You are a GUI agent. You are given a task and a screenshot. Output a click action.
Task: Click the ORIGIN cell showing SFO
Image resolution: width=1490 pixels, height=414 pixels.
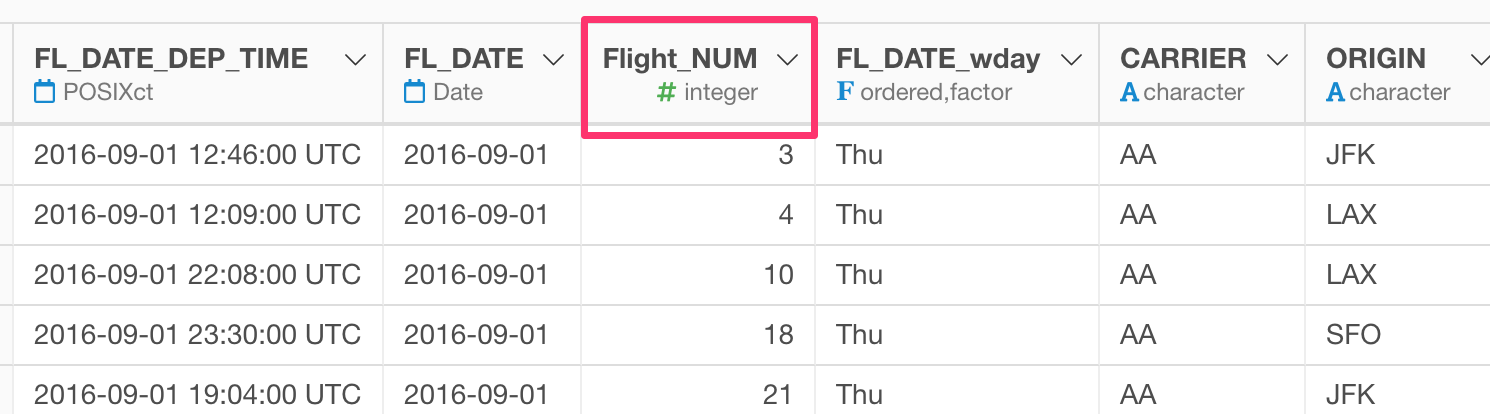(1397, 334)
